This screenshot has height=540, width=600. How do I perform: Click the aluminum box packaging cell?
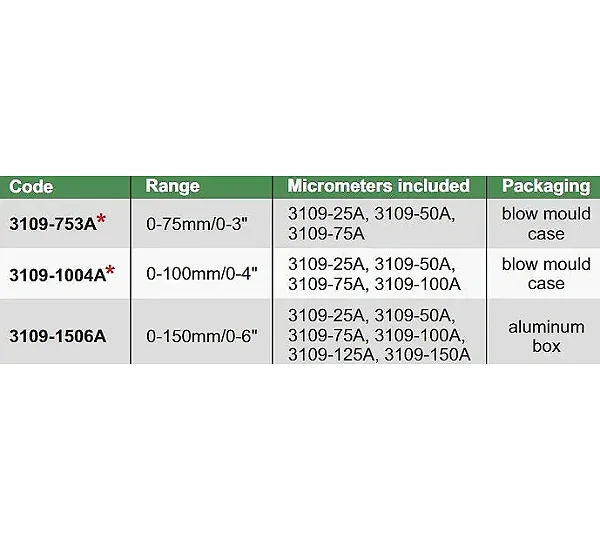click(546, 336)
